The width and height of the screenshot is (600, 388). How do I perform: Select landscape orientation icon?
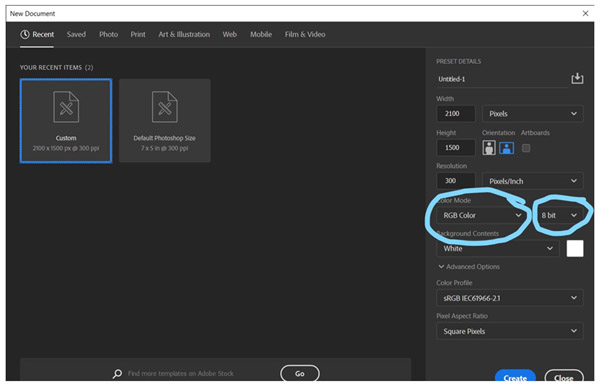pyautogui.click(x=506, y=148)
